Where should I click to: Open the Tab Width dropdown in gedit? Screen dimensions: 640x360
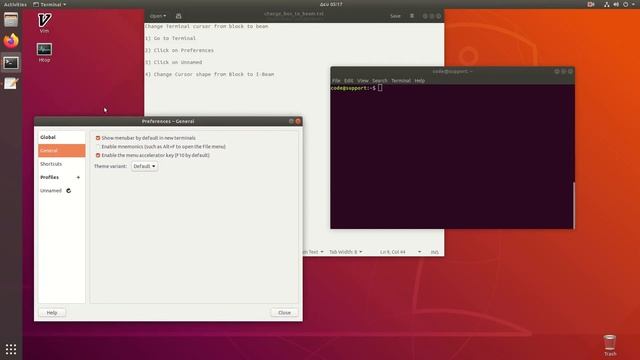pos(345,252)
